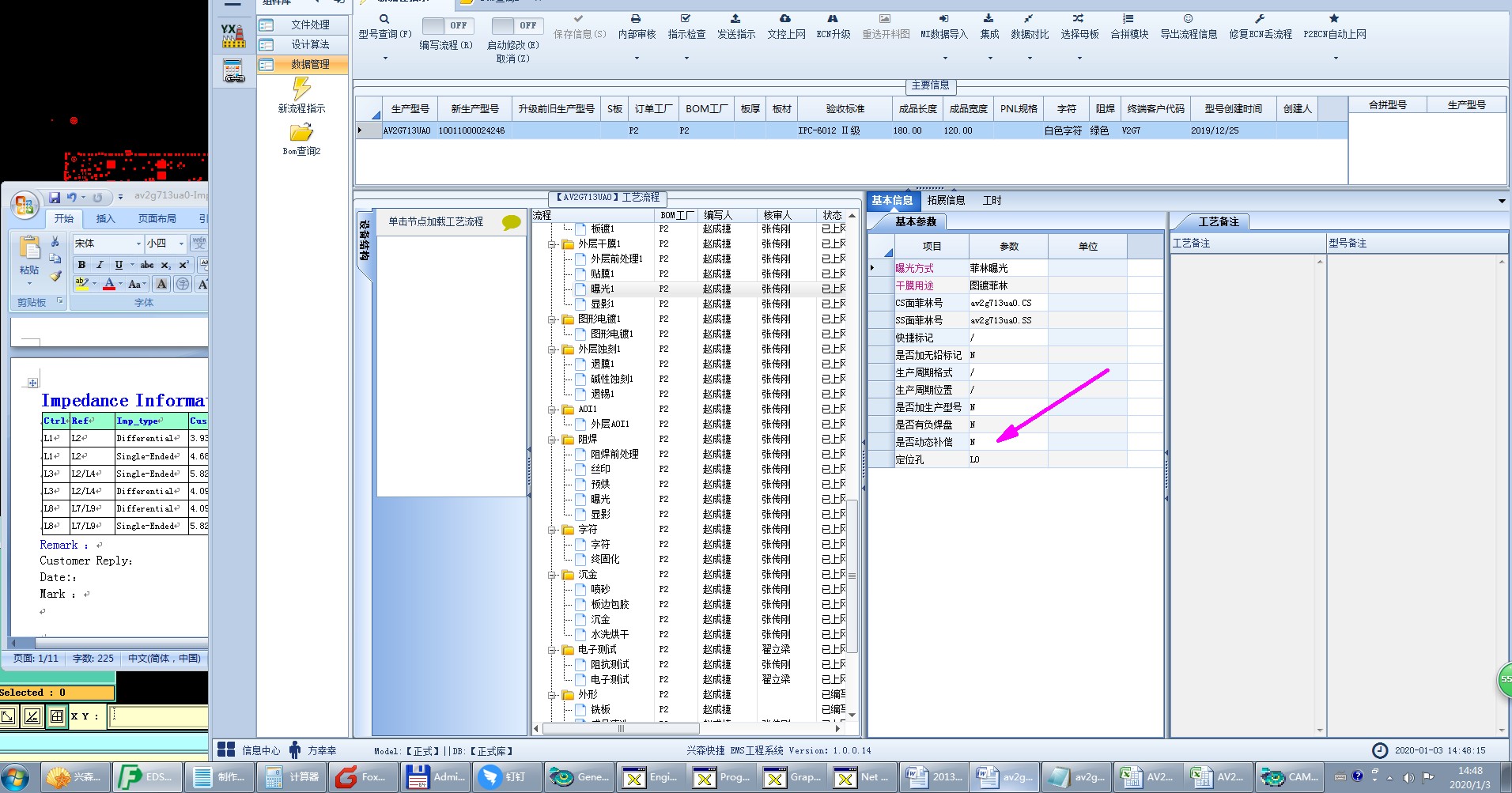
Task: Click the Italic button in Word ribbon
Action: 100,265
